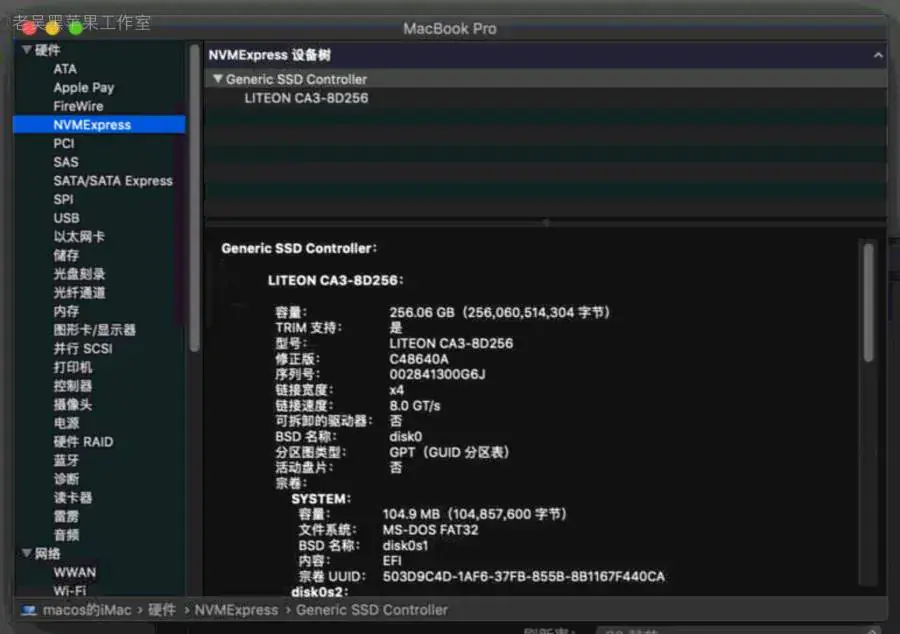Click 硬件 in the bottom path bar

(x=162, y=610)
